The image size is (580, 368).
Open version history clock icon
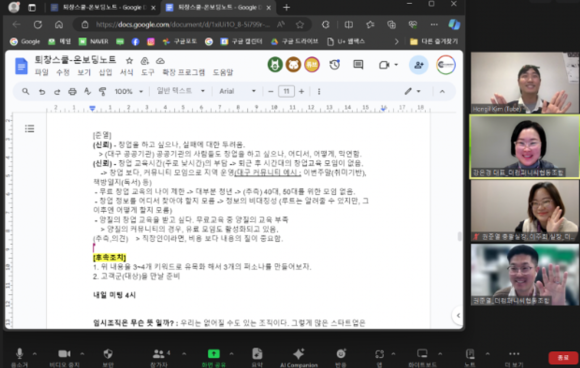click(x=335, y=65)
